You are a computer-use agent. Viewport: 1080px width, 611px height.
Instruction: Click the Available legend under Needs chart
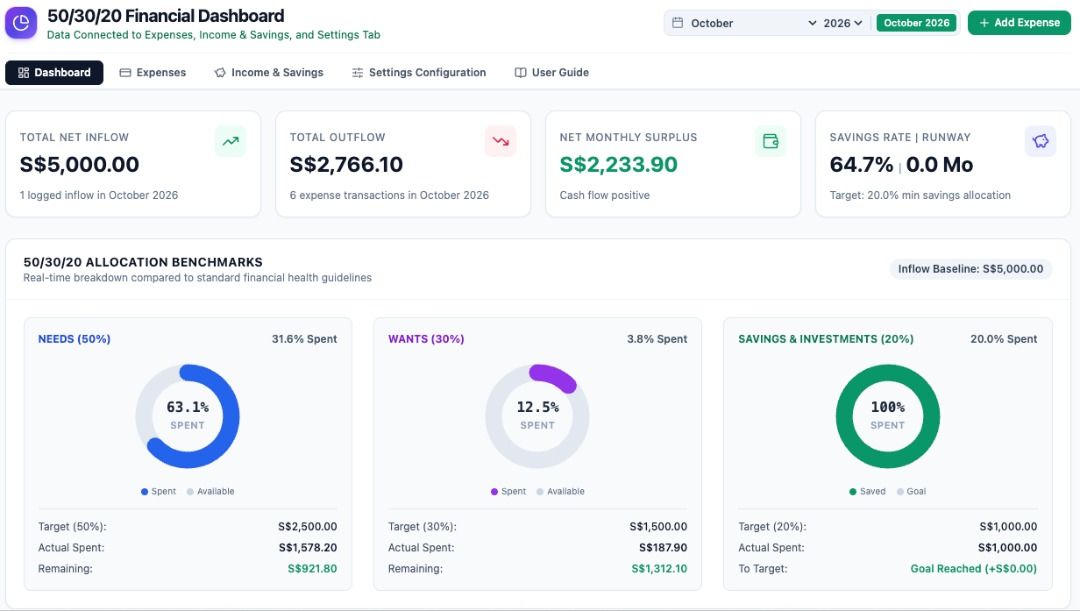211,491
